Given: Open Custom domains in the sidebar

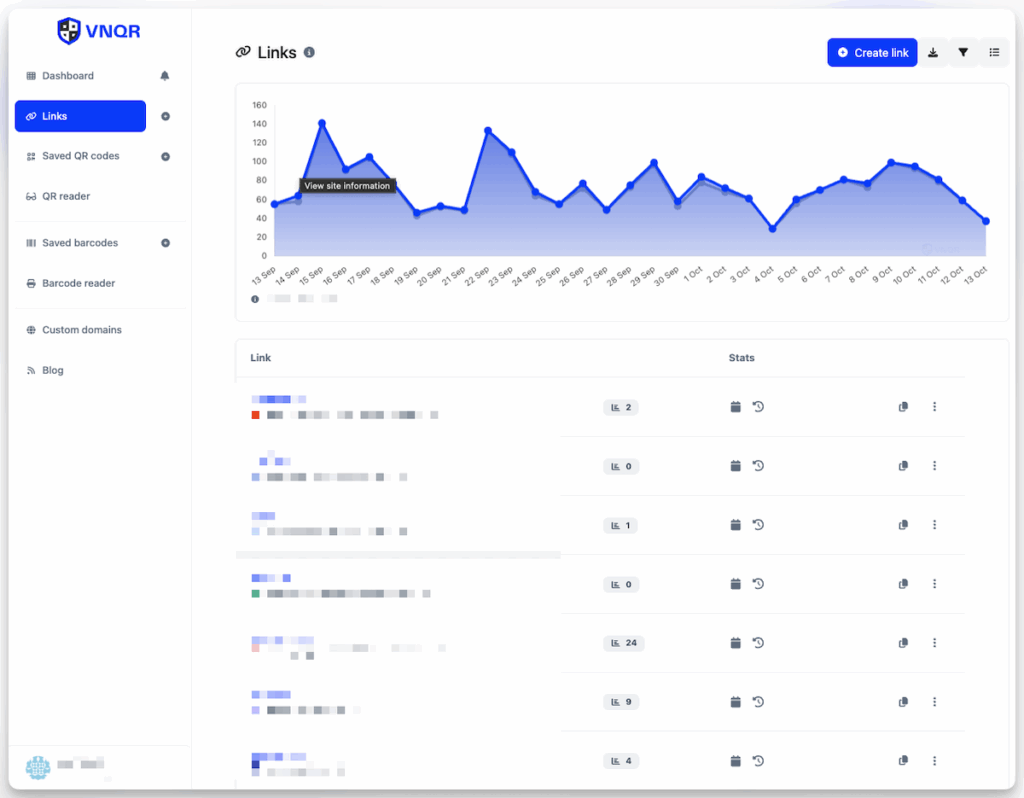Looking at the screenshot, I should (81, 330).
